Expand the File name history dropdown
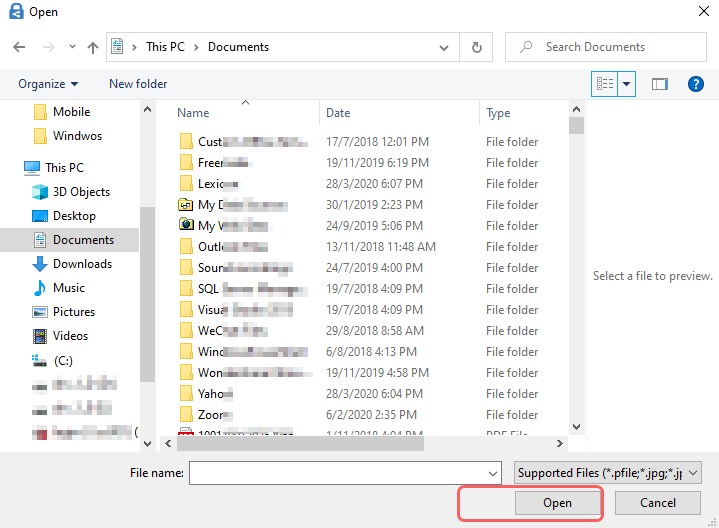Screen dimensions: 719x528 click(x=492, y=472)
